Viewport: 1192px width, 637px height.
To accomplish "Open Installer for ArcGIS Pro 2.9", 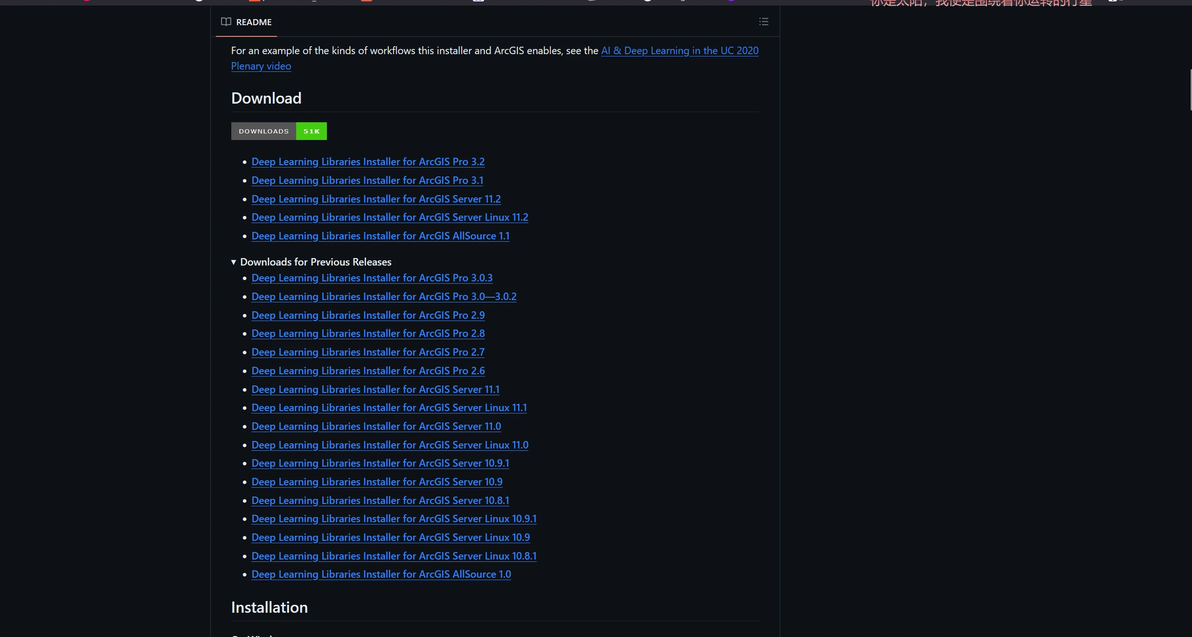I will pos(368,315).
